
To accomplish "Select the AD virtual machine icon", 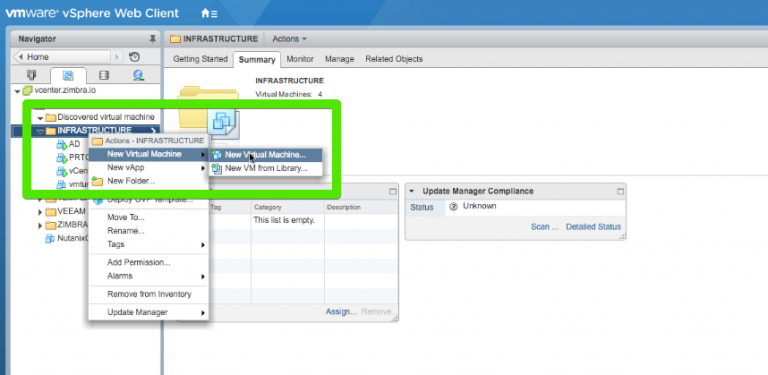I will 61,144.
